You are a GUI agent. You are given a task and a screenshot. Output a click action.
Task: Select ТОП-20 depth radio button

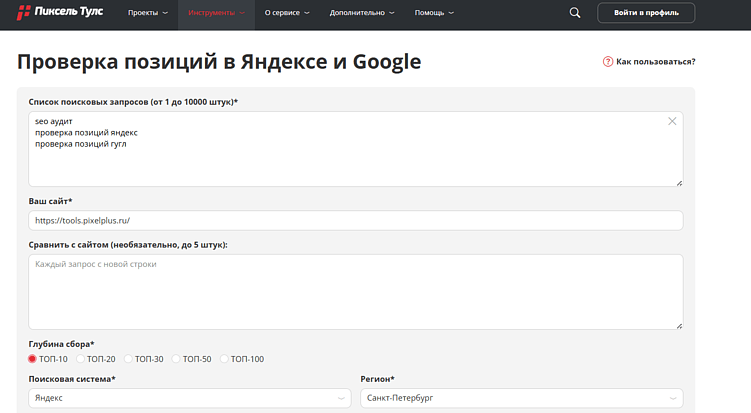(81, 358)
